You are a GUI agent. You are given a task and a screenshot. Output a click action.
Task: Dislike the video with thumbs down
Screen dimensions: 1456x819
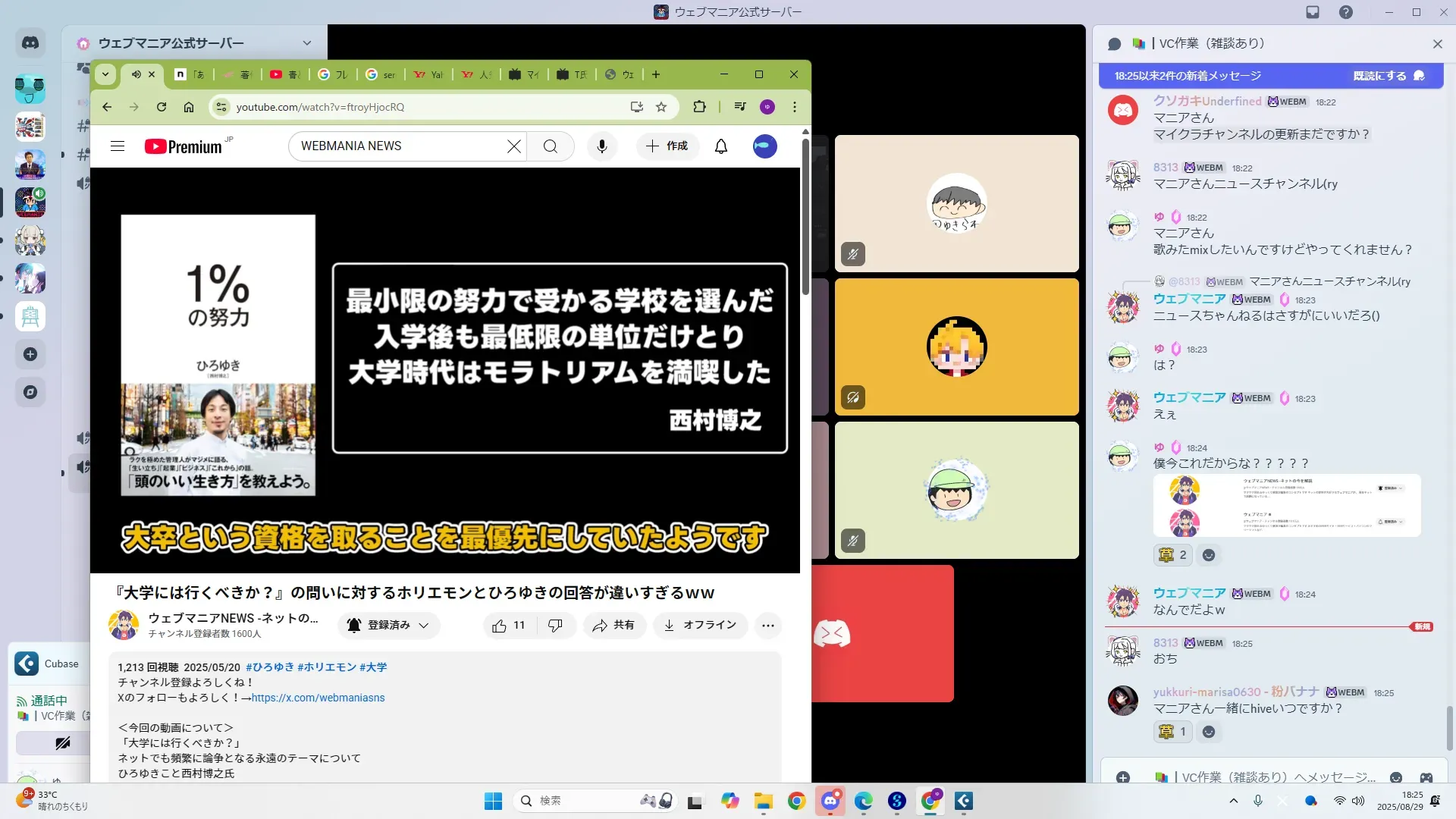(555, 626)
